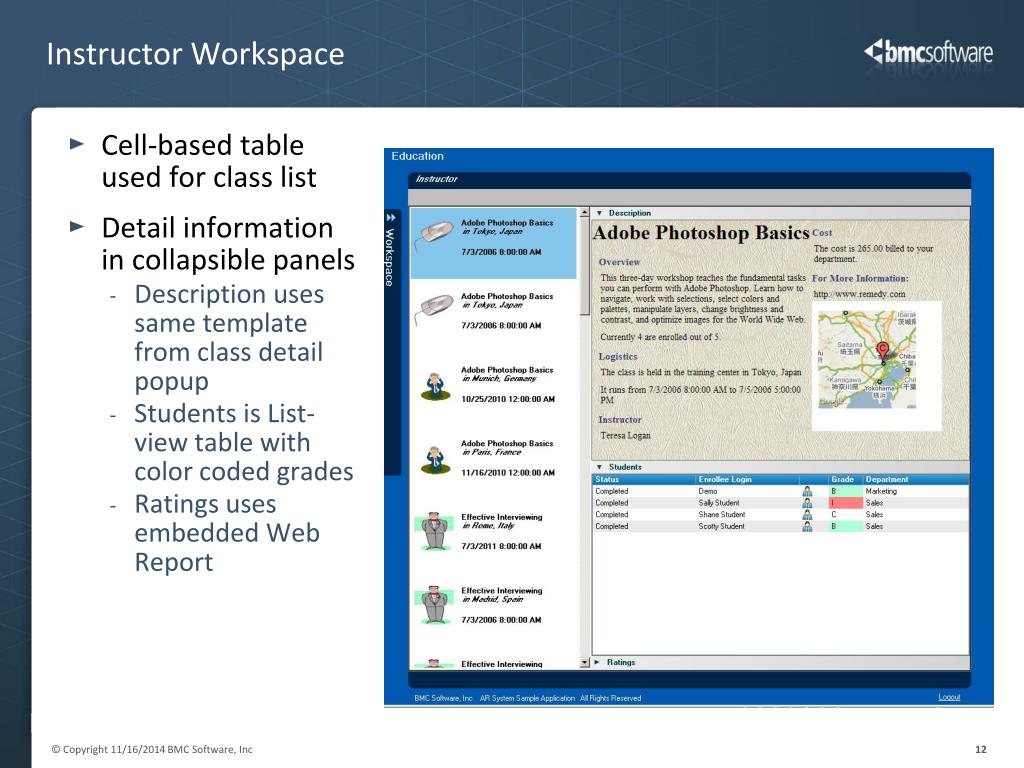Click the class list scrollbar thumb
This screenshot has width=1024, height=768.
click(x=584, y=266)
